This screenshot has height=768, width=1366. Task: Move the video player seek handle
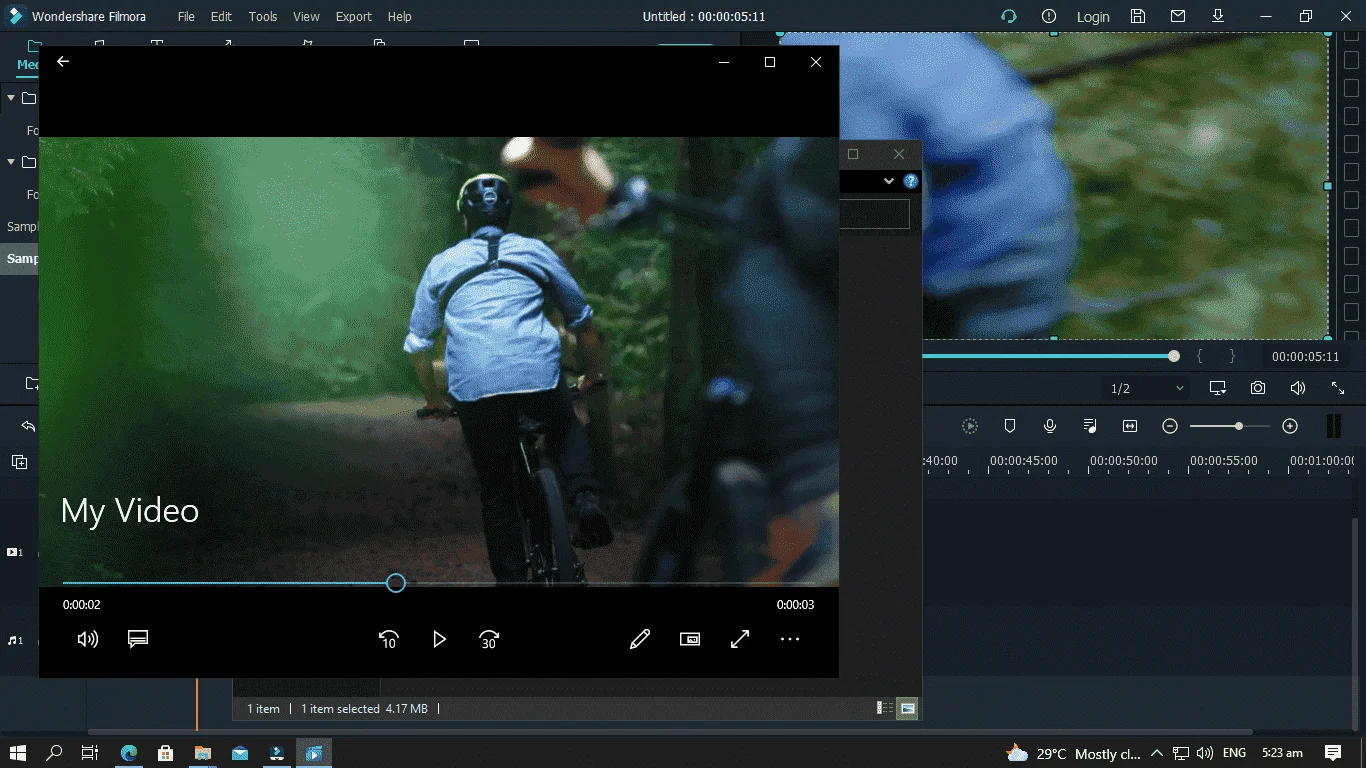[396, 583]
